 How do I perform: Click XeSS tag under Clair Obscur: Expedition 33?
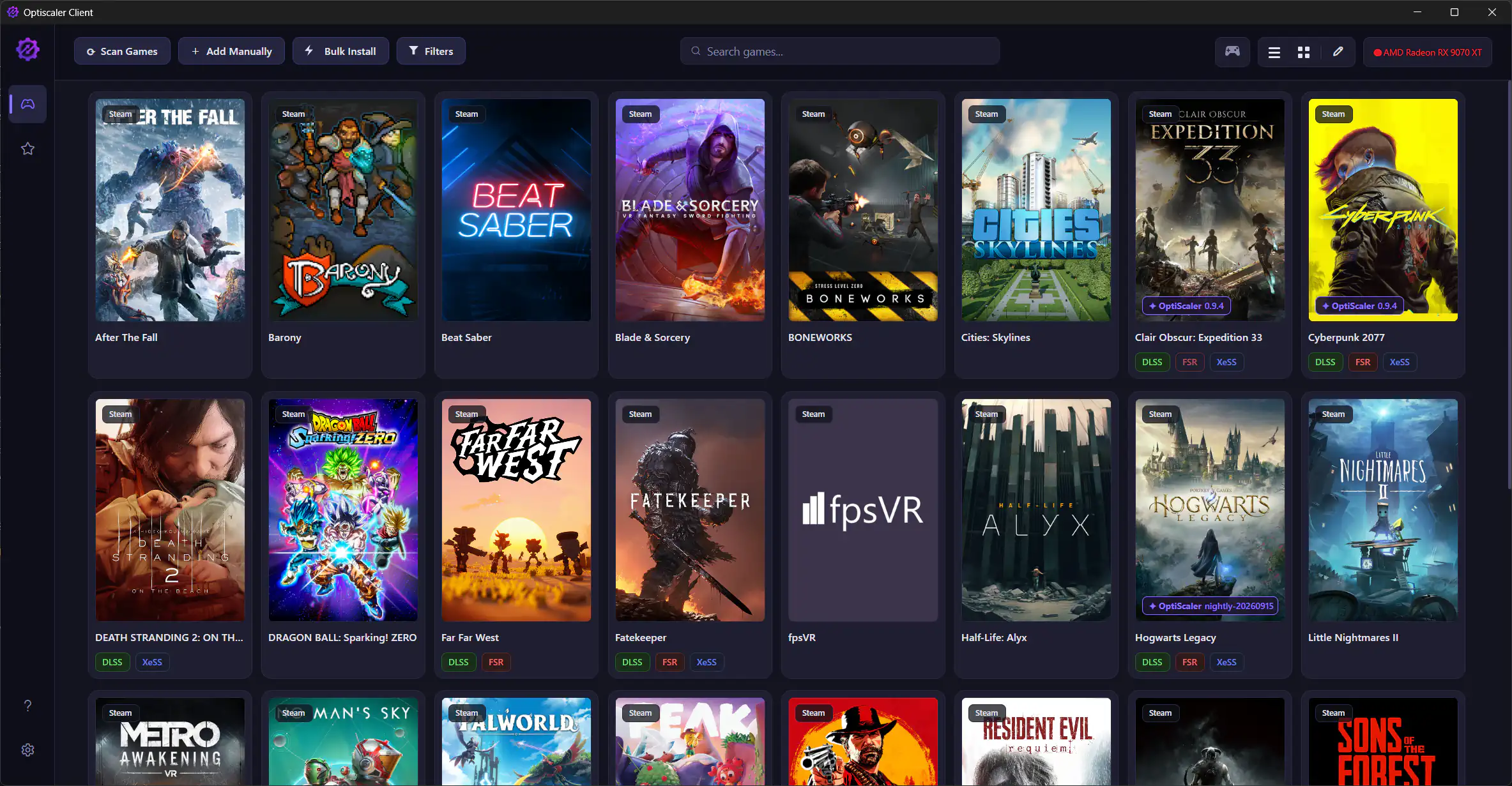[x=1226, y=362]
